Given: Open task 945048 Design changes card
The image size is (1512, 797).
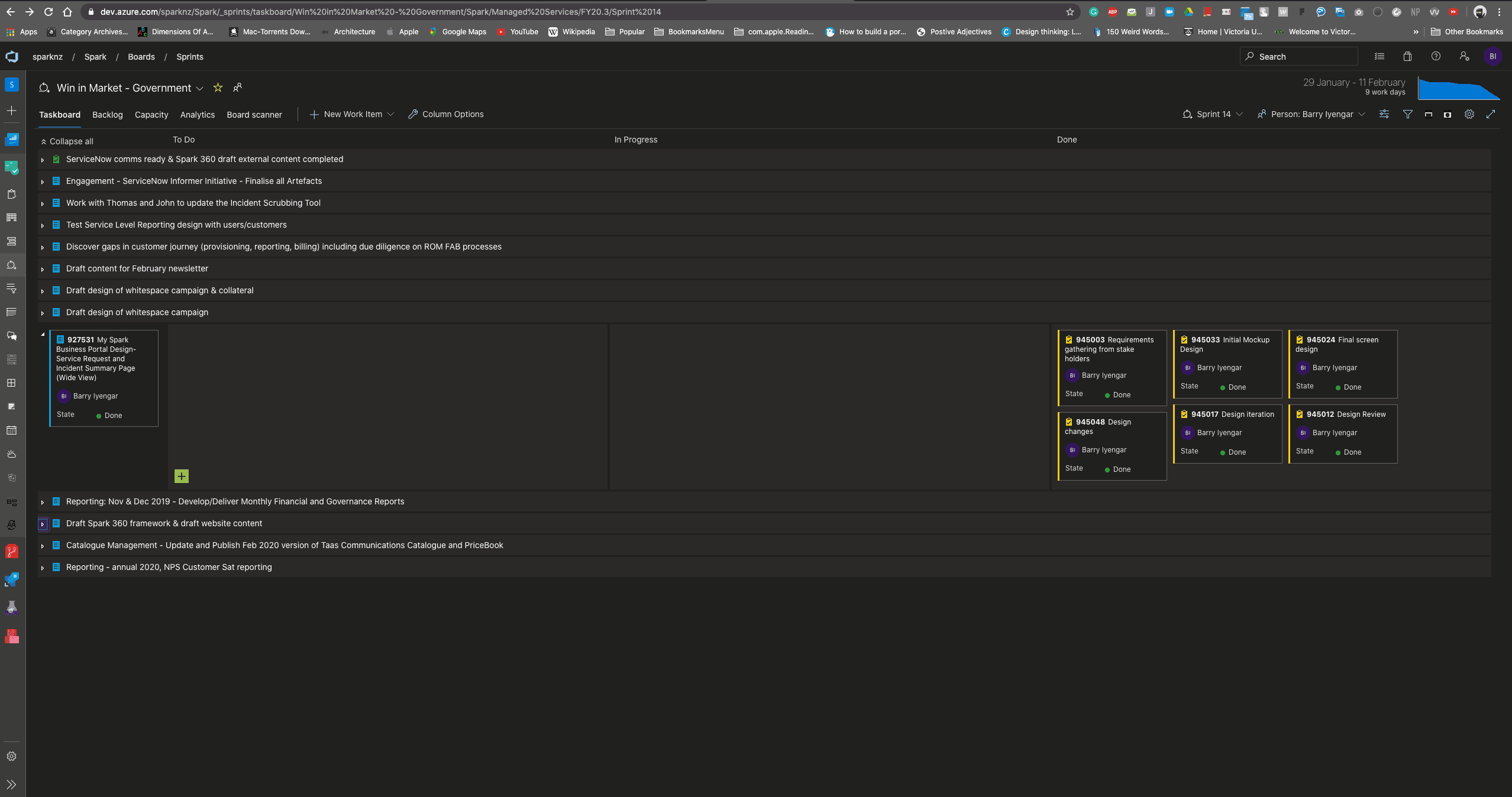Looking at the screenshot, I should (1112, 446).
